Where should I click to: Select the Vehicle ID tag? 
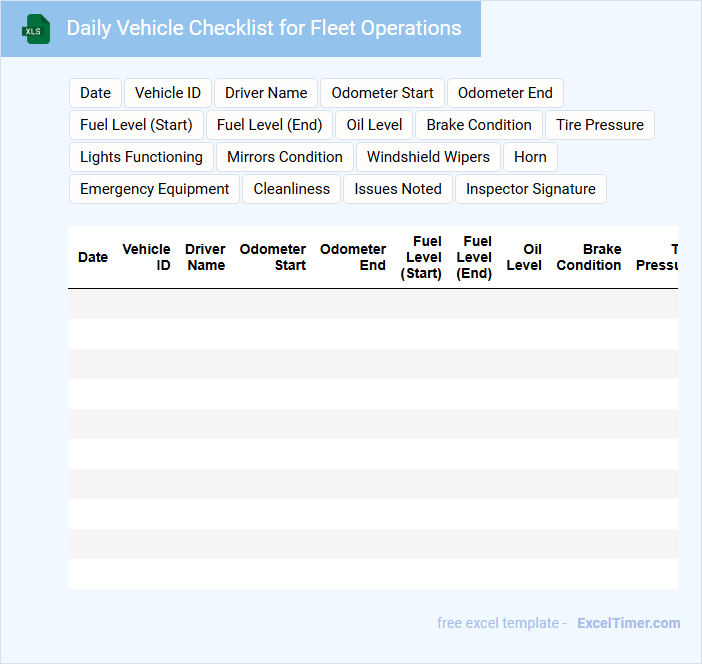coord(168,93)
